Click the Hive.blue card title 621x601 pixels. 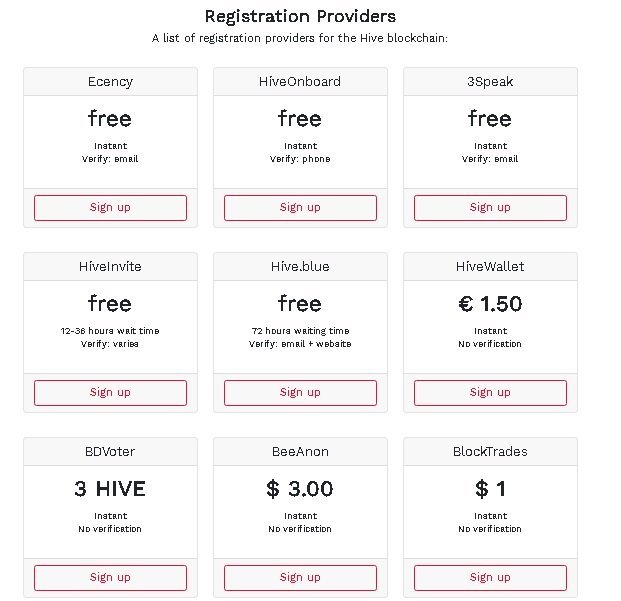[300, 266]
